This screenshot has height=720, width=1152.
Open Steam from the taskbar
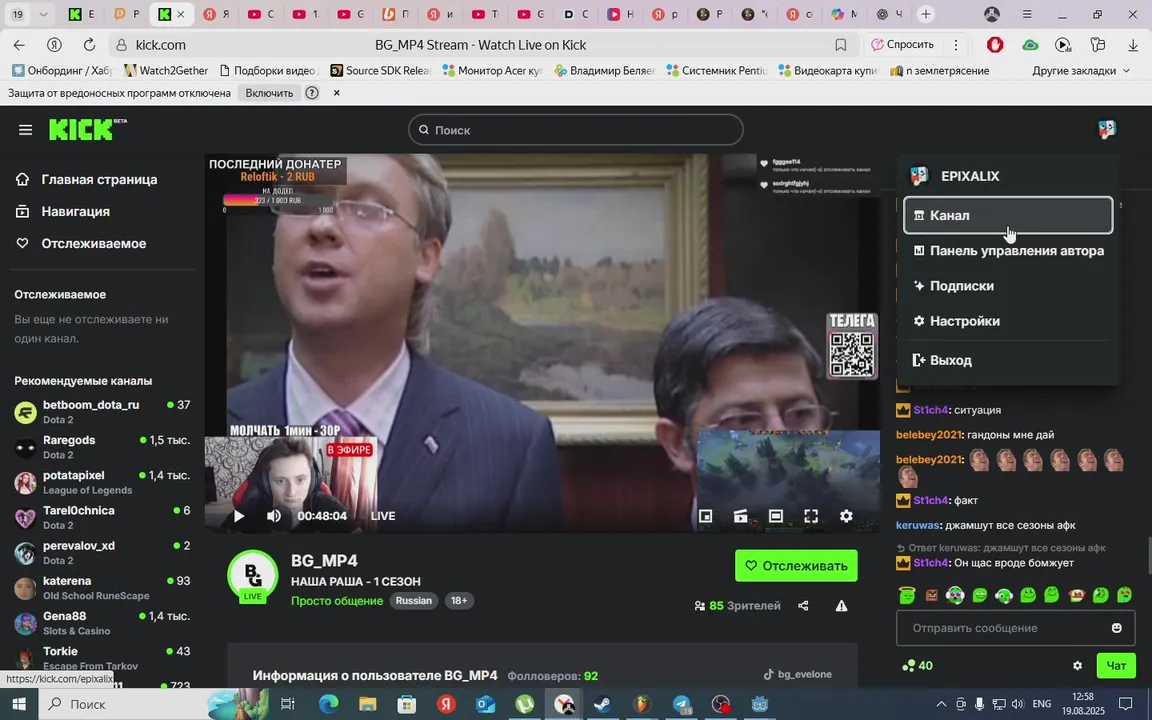pos(602,704)
